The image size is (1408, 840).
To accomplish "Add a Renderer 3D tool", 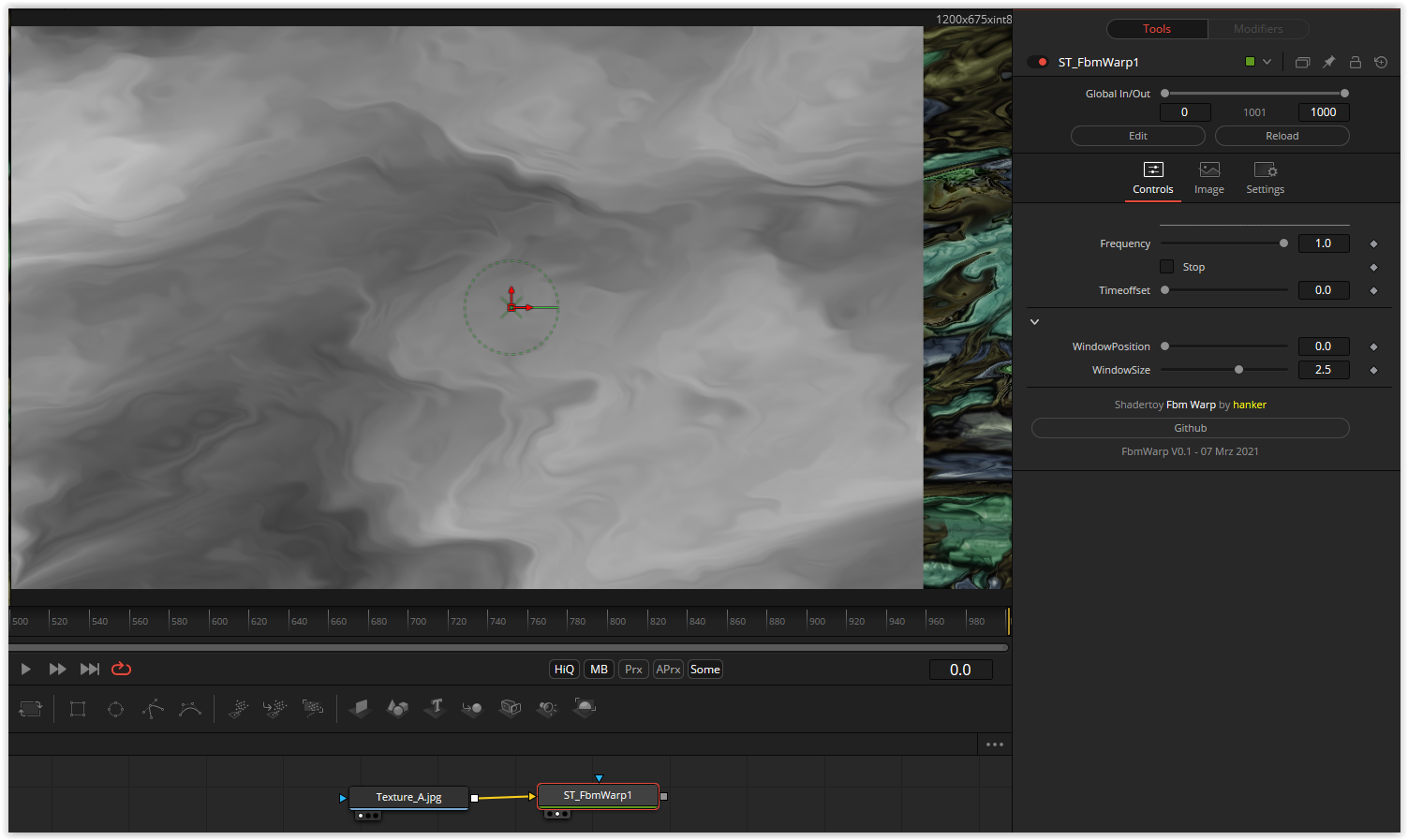I will (x=585, y=708).
